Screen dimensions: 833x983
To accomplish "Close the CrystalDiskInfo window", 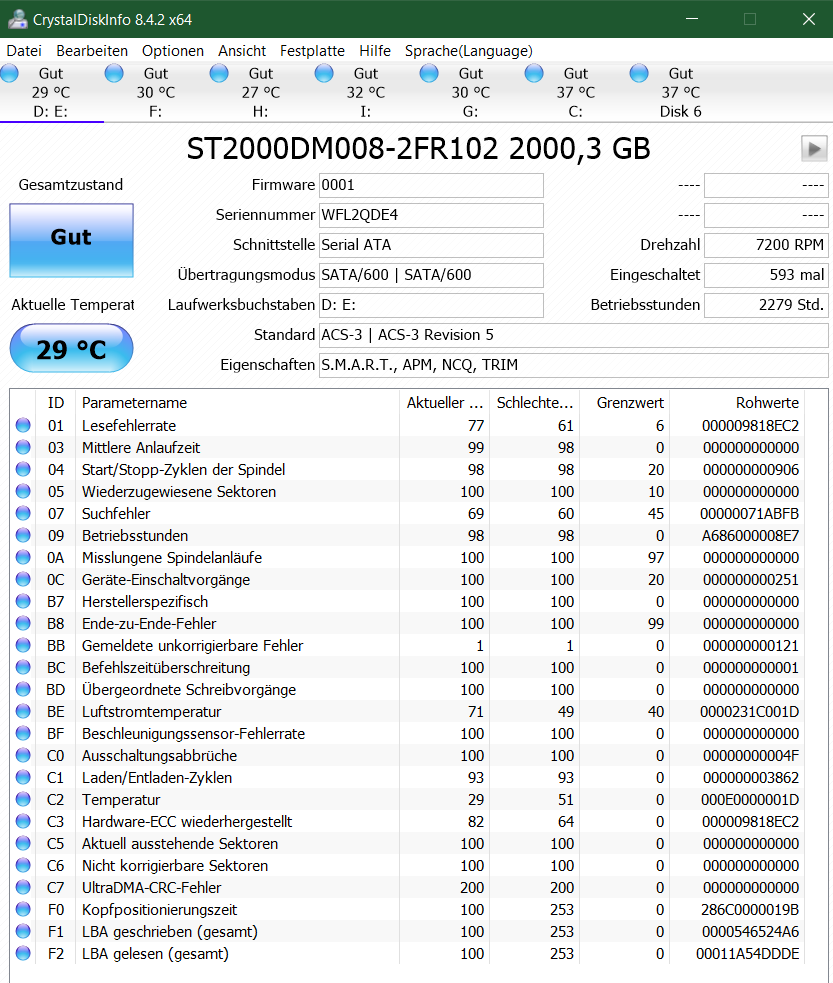I will [809, 19].
